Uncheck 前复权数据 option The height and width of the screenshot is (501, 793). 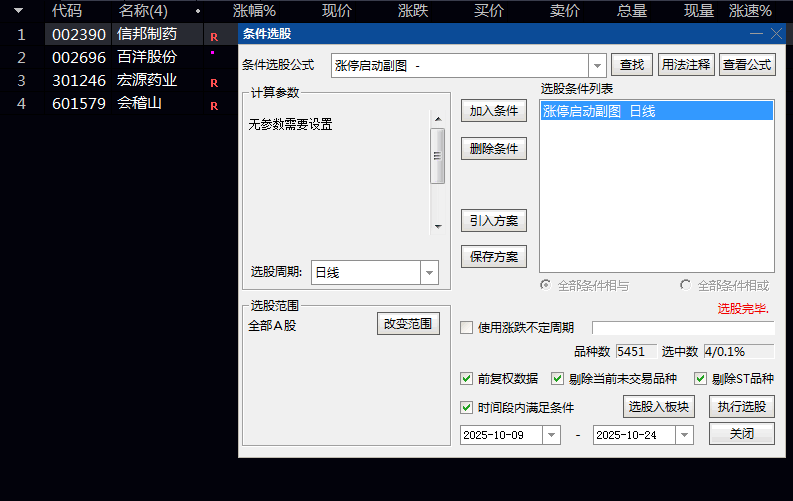[466, 379]
